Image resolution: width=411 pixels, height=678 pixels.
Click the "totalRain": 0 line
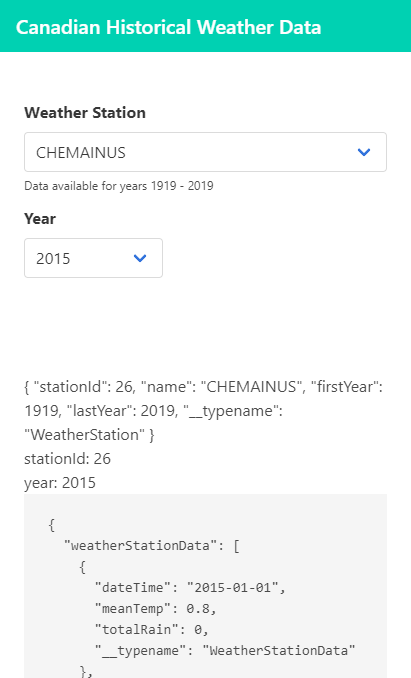coord(152,630)
